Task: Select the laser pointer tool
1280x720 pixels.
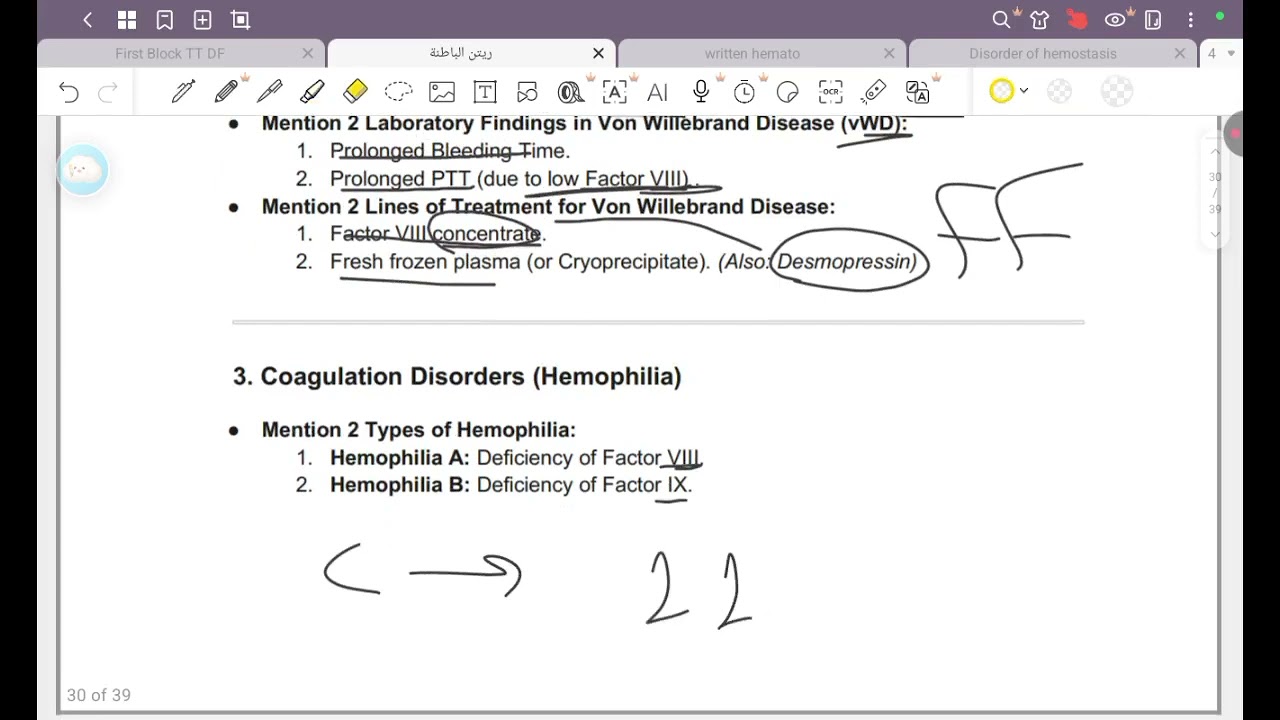Action: 874,92
